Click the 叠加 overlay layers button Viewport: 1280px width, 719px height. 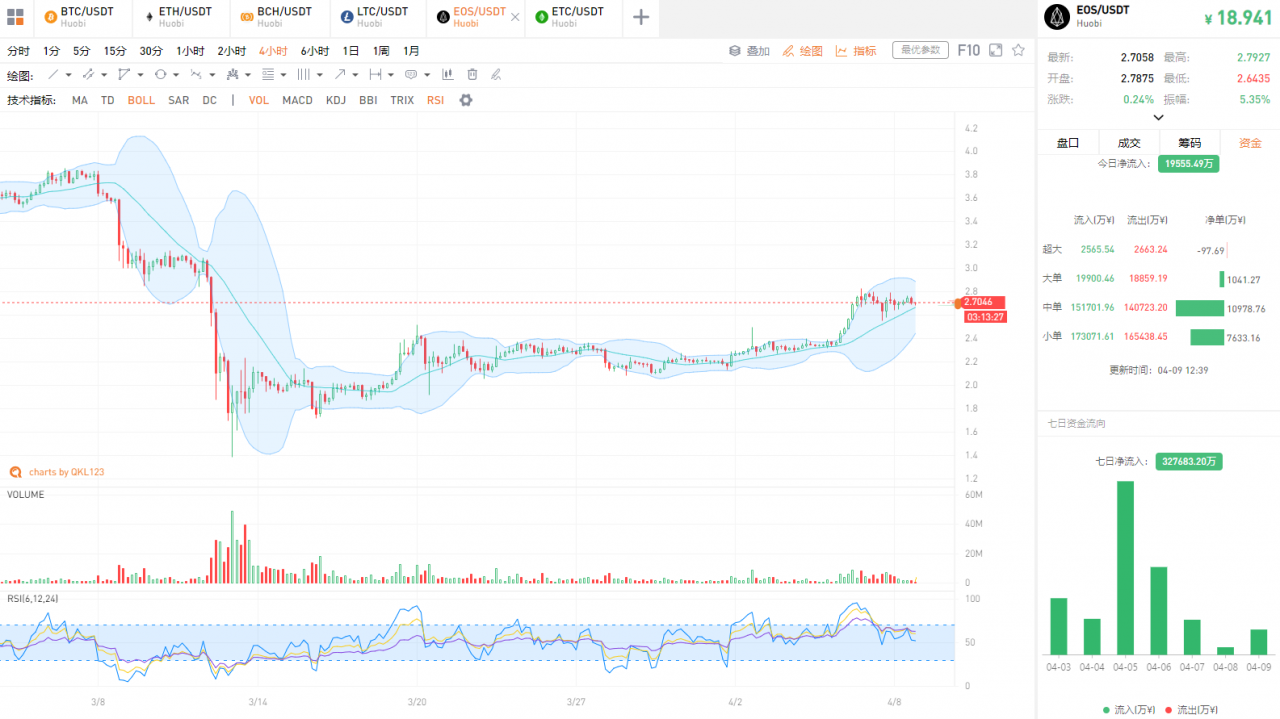pyautogui.click(x=749, y=51)
